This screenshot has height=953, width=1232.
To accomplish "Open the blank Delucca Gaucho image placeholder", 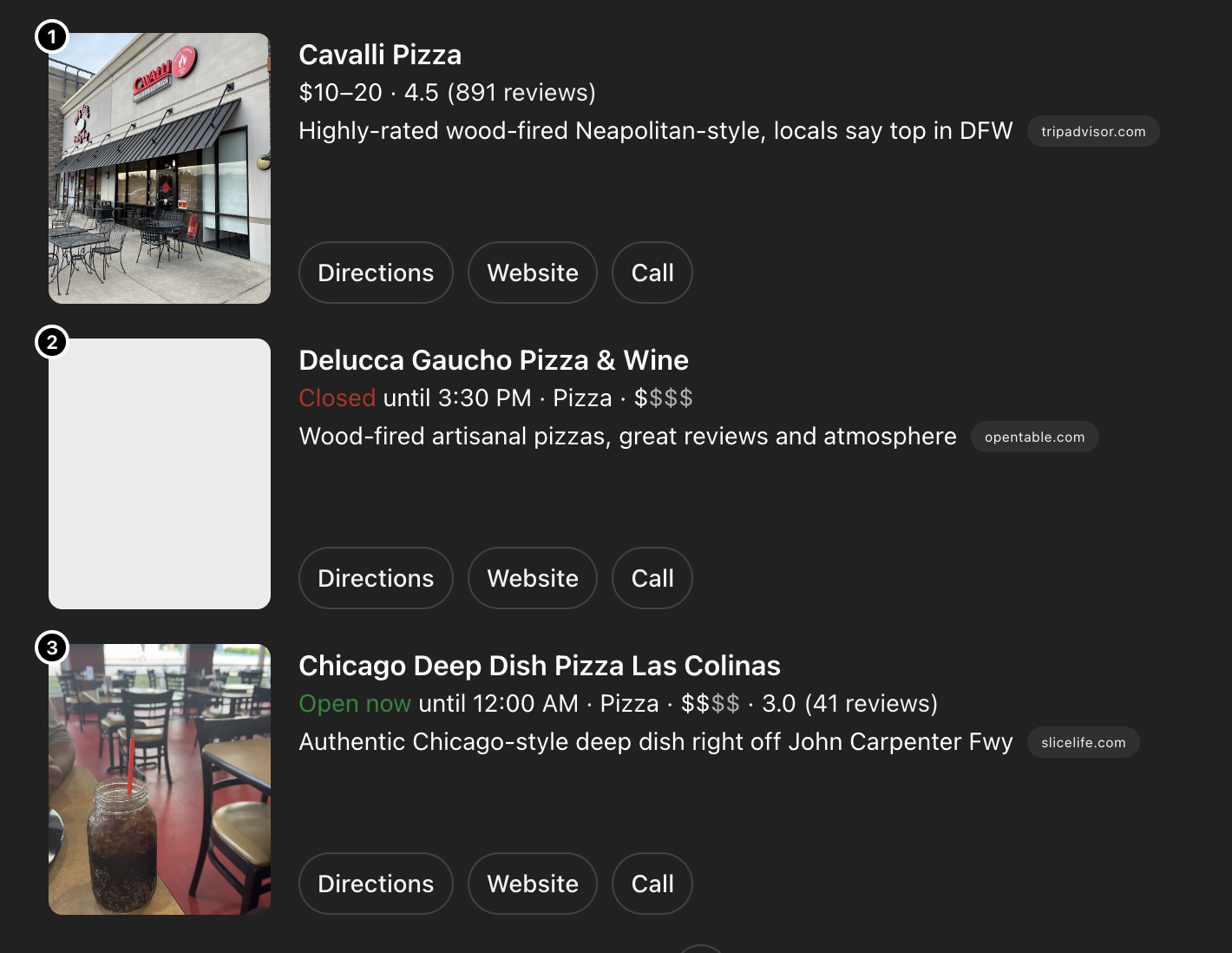I will [x=160, y=474].
